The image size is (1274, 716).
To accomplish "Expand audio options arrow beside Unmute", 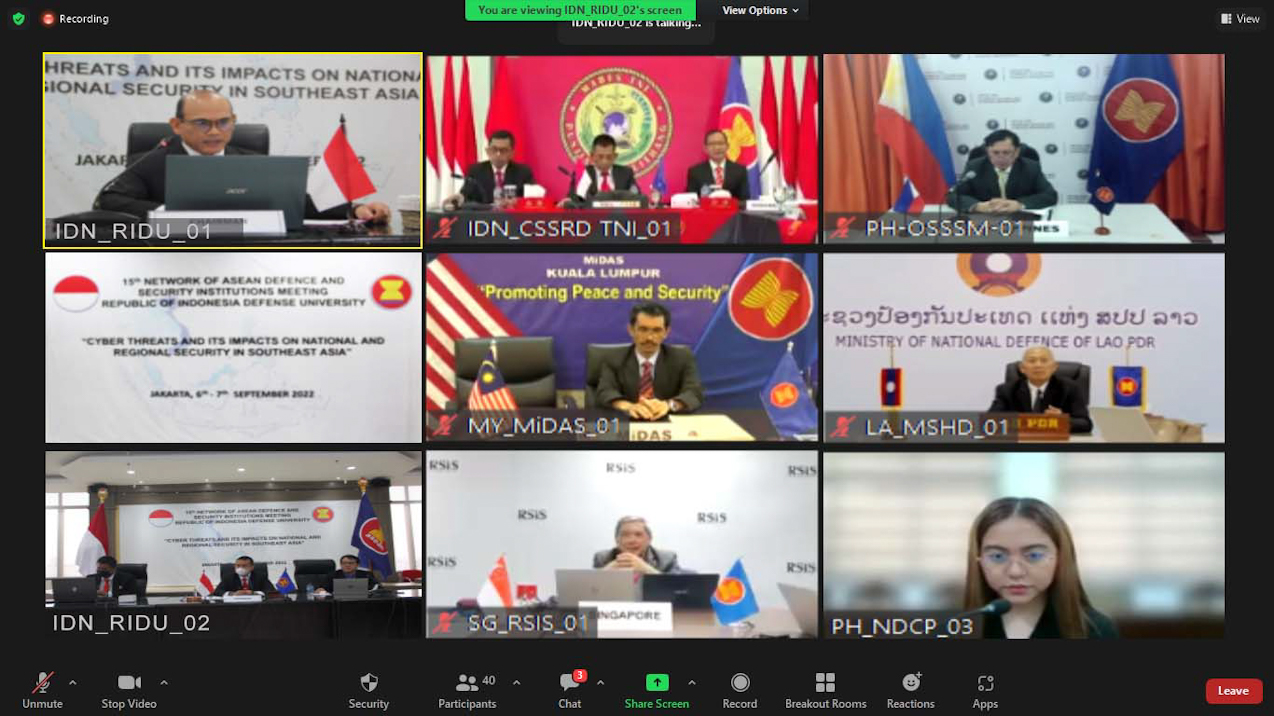I will click(73, 682).
